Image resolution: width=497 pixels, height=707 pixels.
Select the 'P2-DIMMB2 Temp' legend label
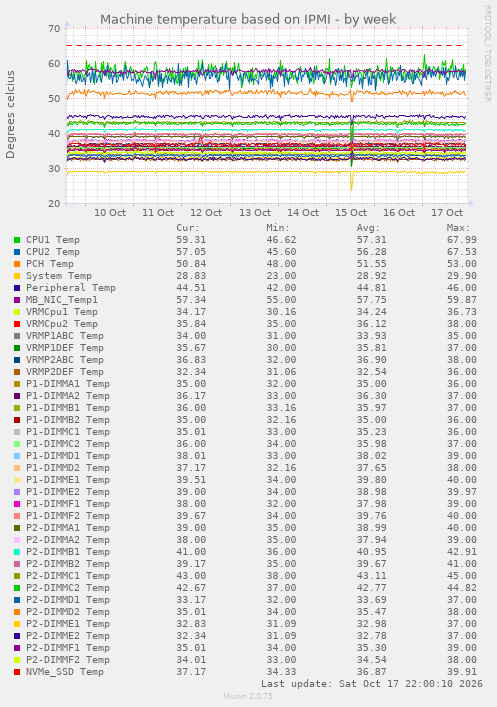click(x=68, y=564)
